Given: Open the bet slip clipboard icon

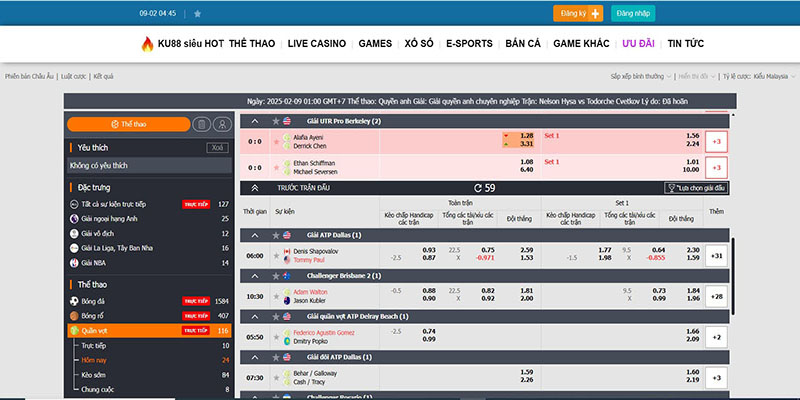Looking at the screenshot, I should click(x=201, y=124).
